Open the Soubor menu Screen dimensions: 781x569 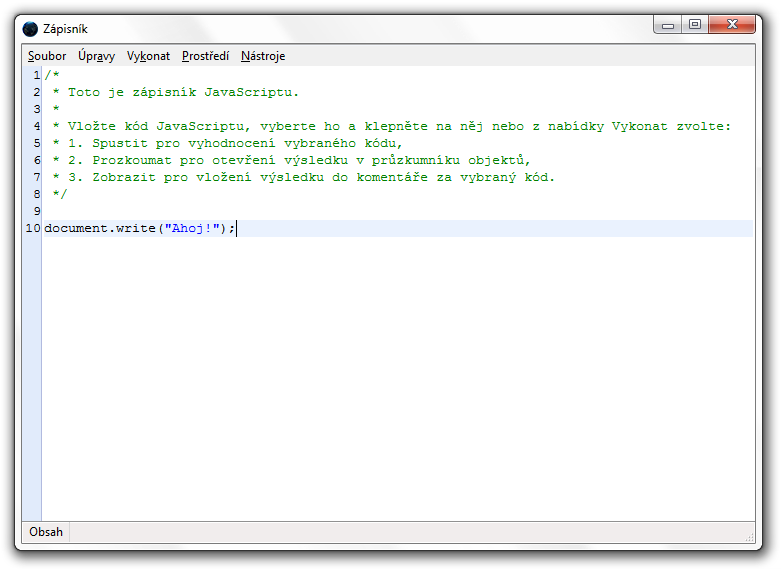47,56
